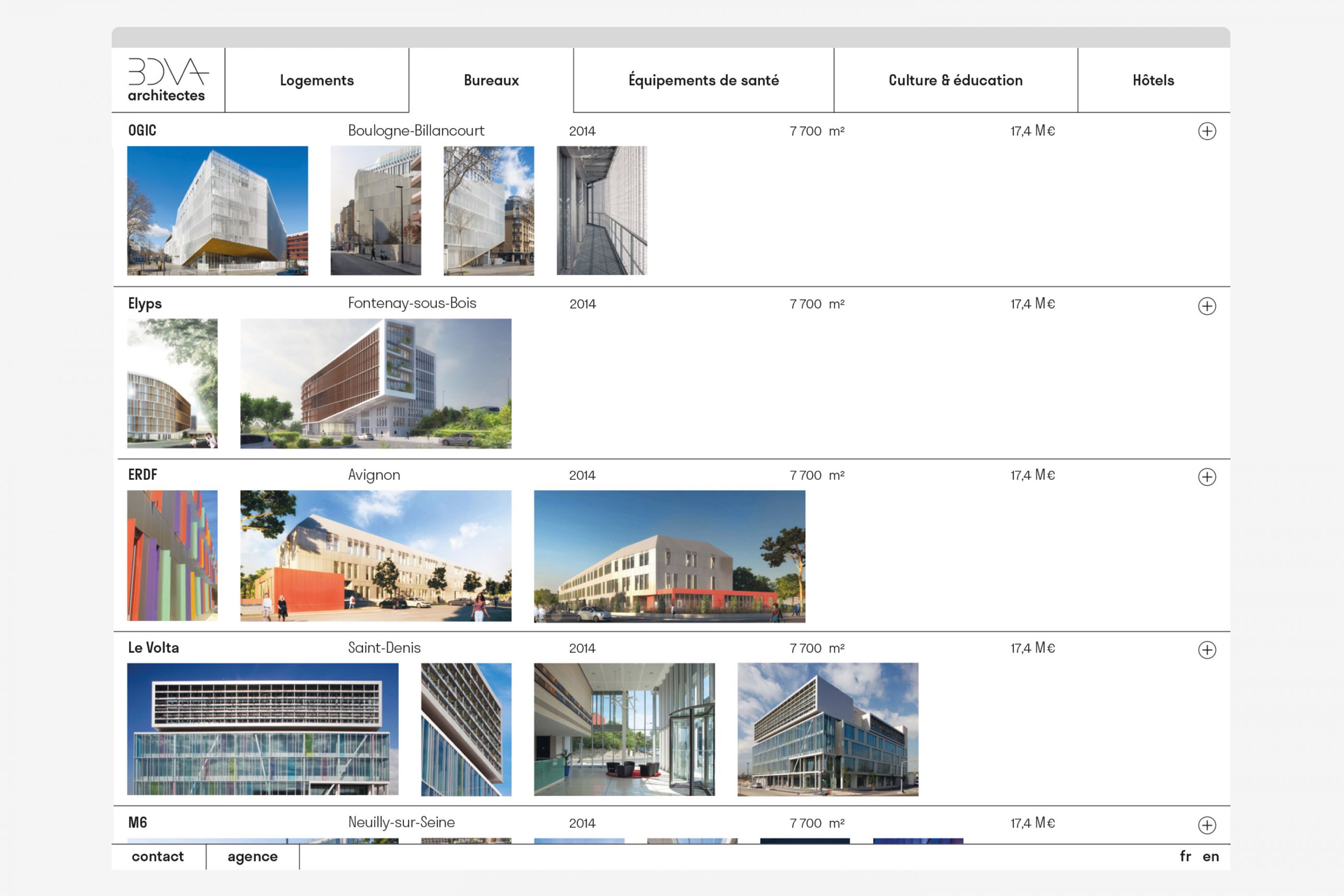Open OGIC photo with old corner building
Viewport: 1344px width, 896px height.
[x=489, y=211]
